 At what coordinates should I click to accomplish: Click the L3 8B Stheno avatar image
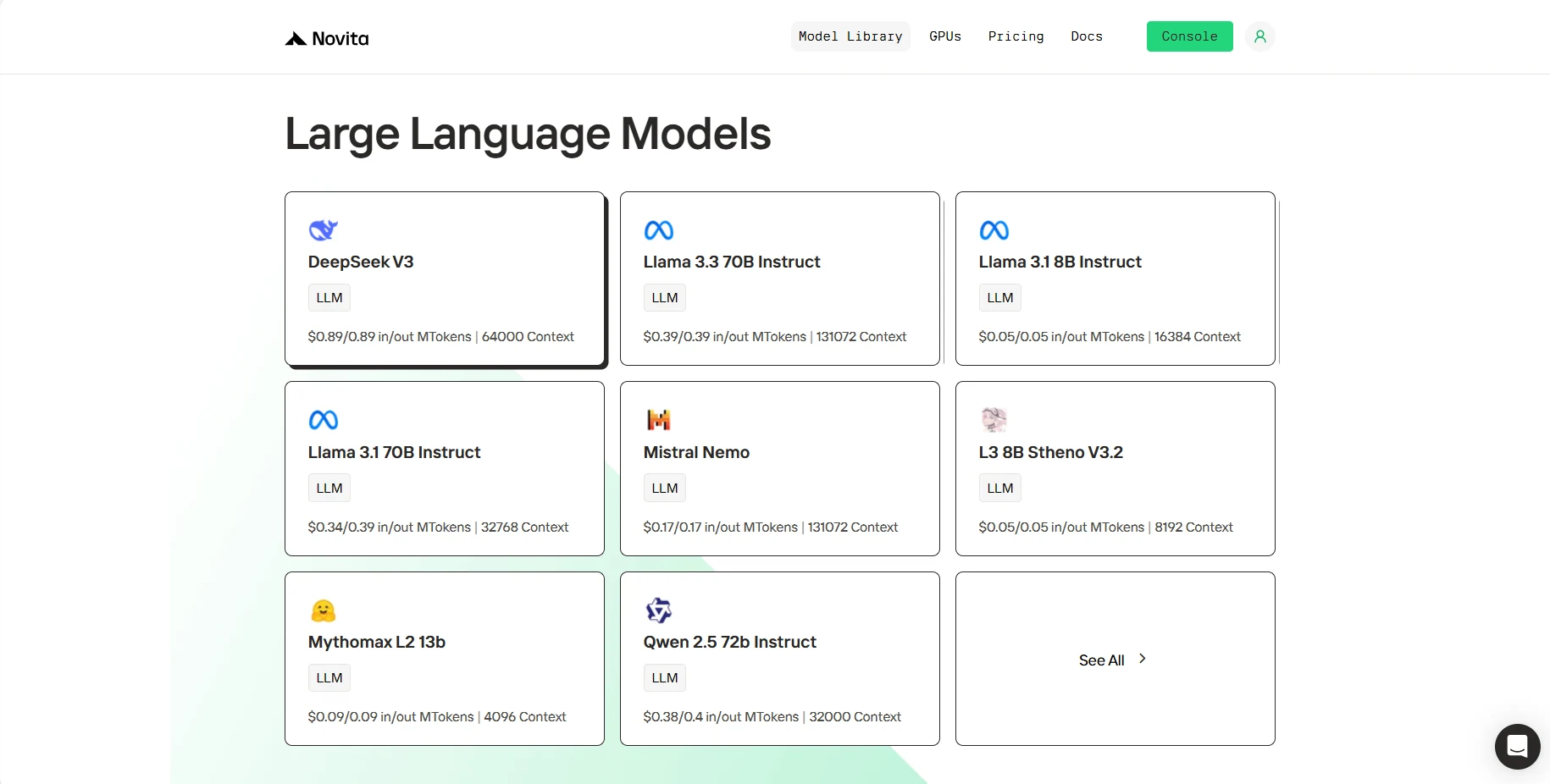994,419
